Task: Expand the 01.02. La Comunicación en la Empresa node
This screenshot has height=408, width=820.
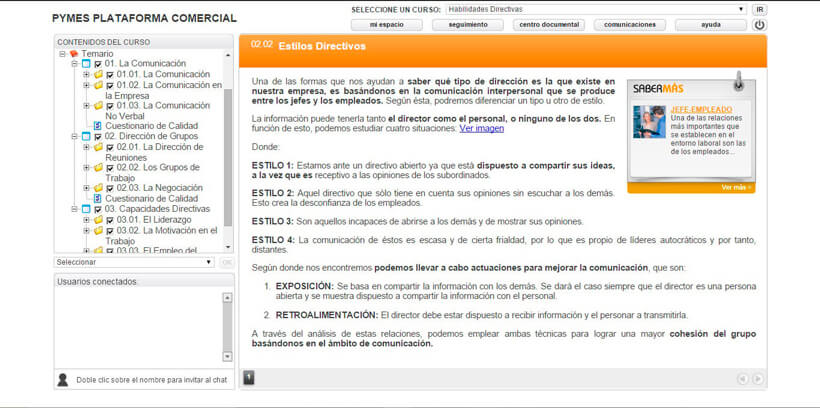Action: click(86, 85)
